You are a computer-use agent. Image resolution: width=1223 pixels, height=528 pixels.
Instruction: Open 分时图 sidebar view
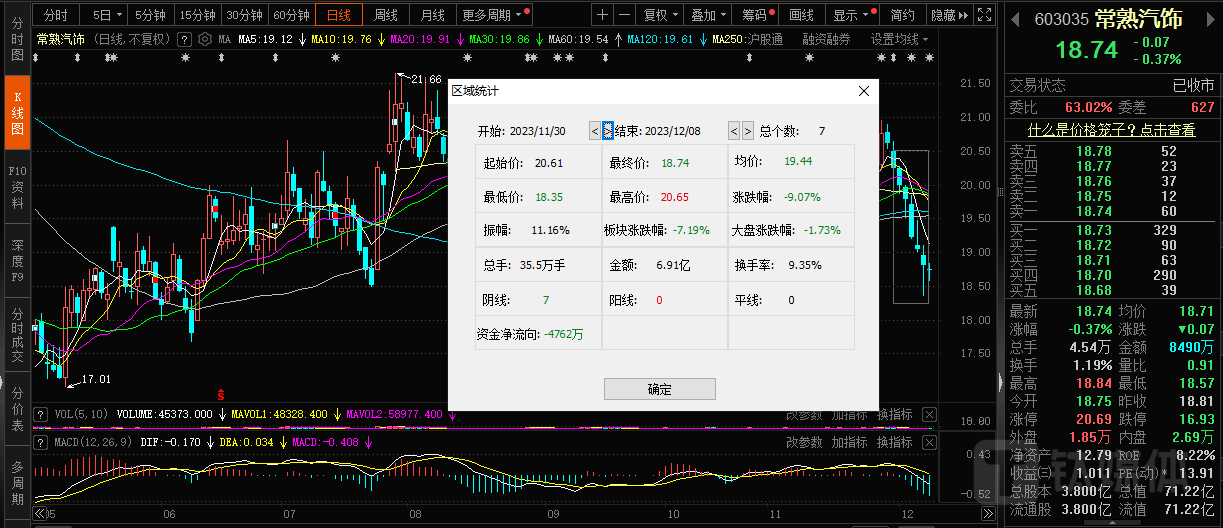click(16, 39)
